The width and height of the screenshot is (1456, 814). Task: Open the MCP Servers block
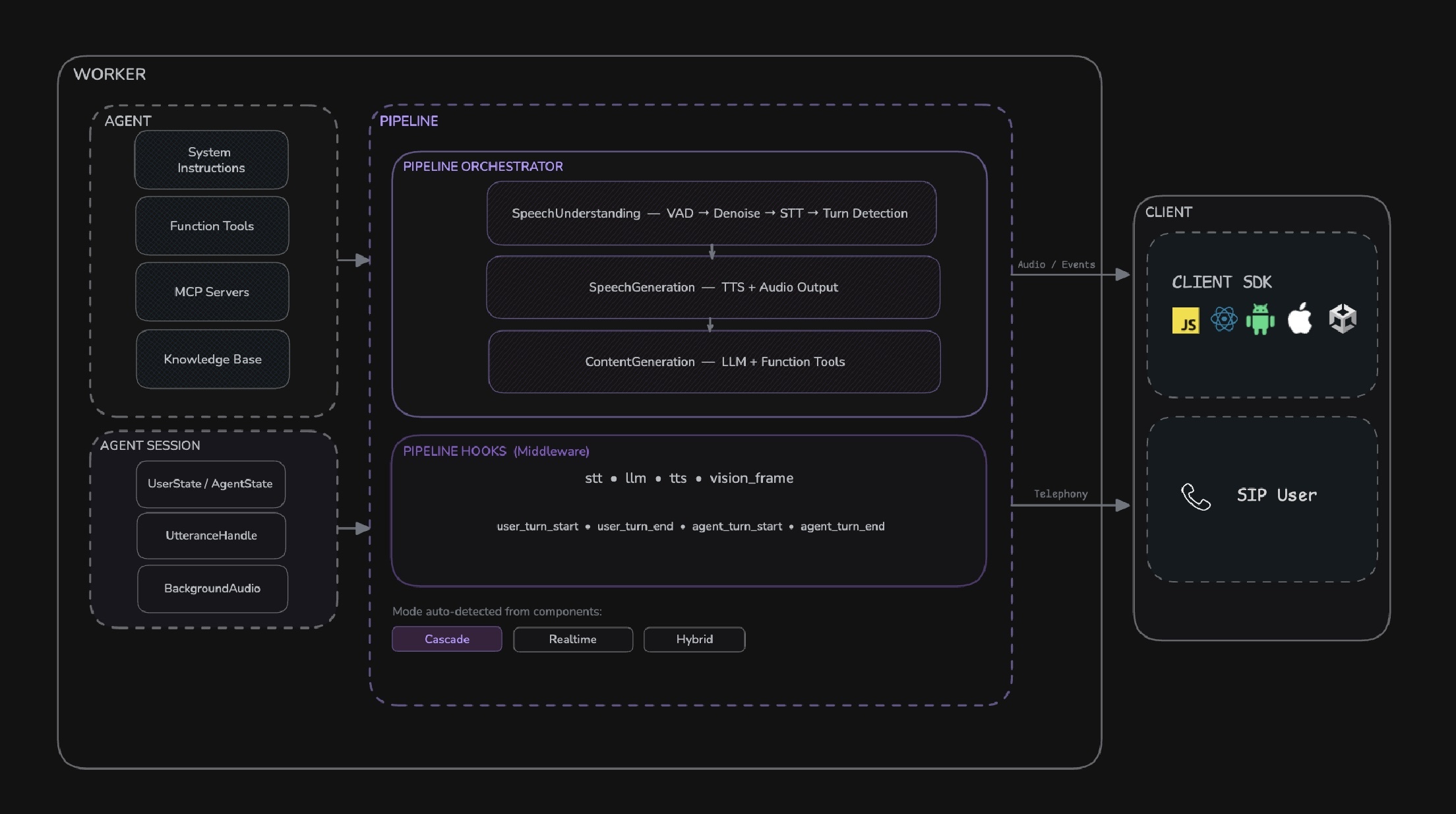tap(212, 292)
